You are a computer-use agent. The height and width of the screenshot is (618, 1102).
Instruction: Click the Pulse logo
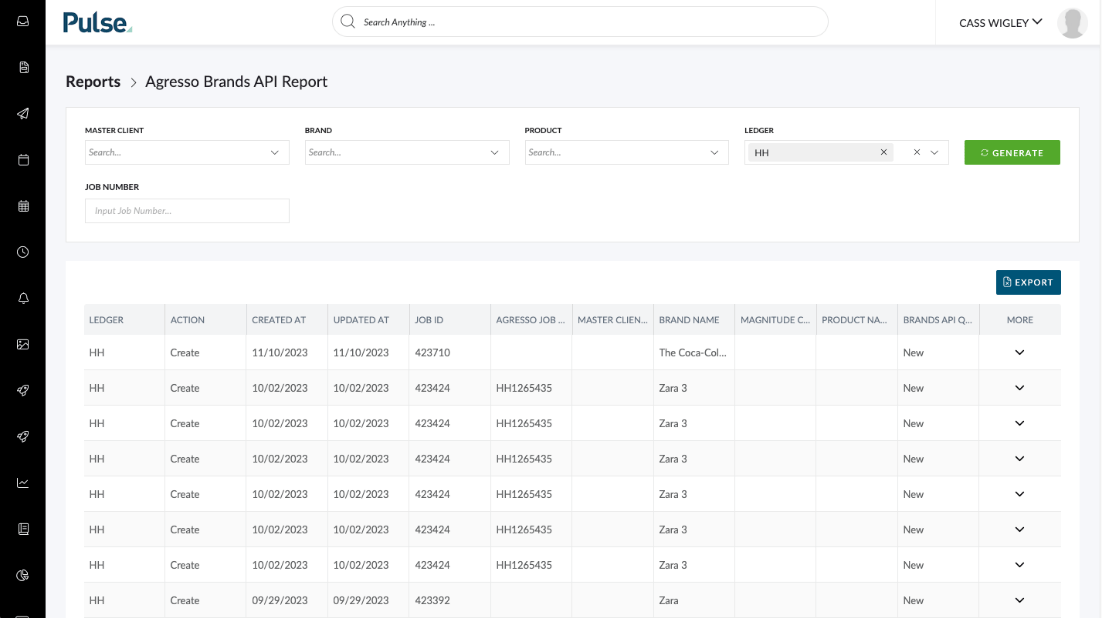[x=97, y=22]
